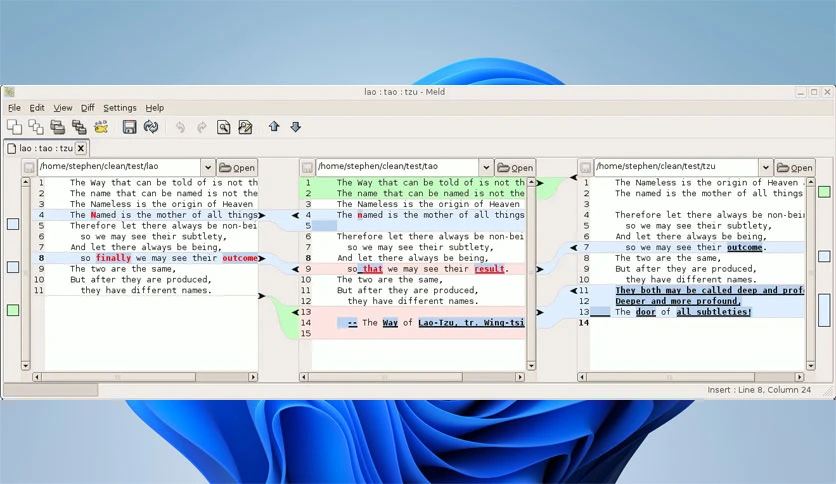Start a new three-file comparison from toolbar
The height and width of the screenshot is (484, 836).
(36, 127)
